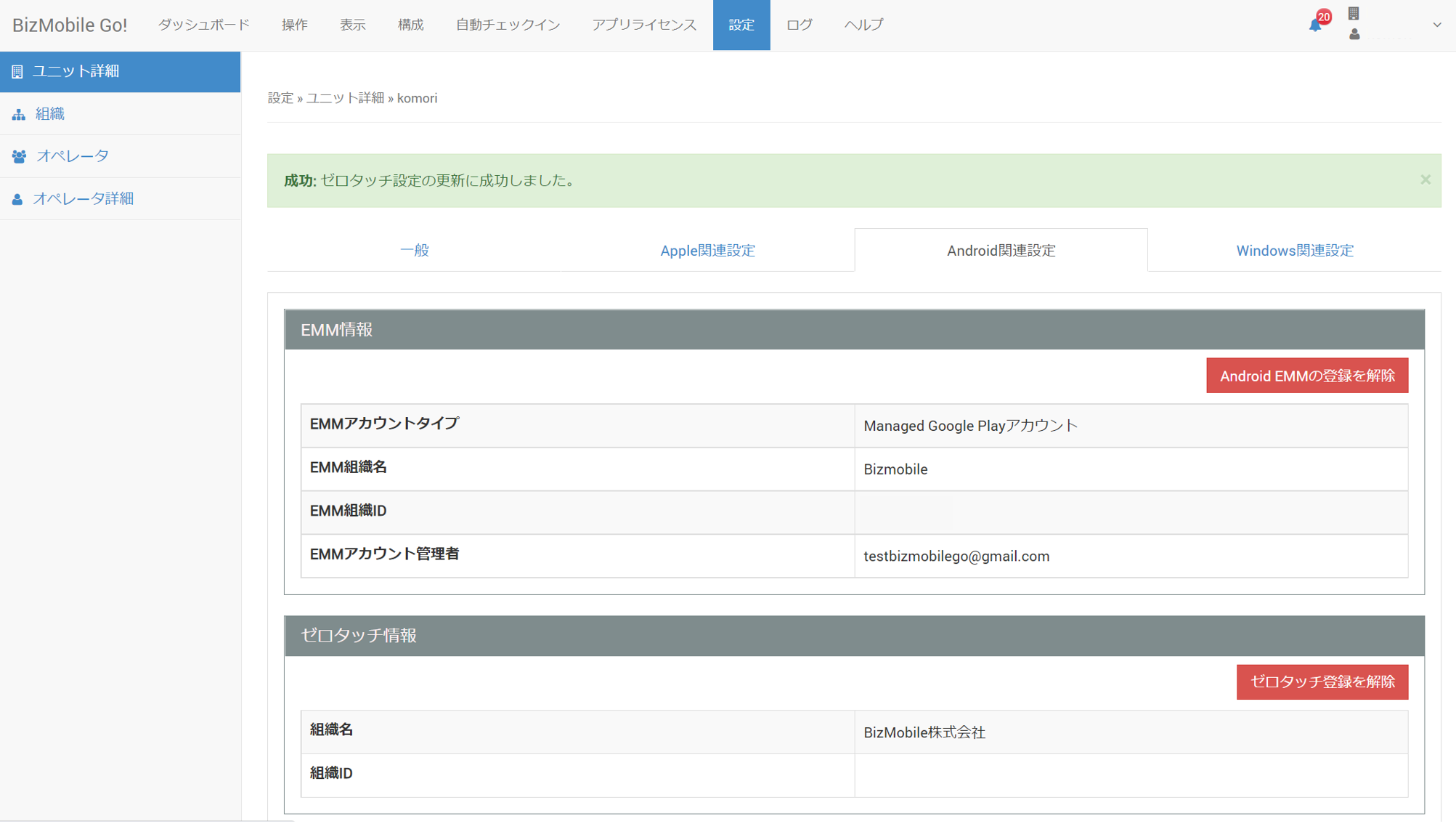Viewport: 1456px width, 829px height.
Task: Click the 組織 hierarchy icon in sidebar
Action: (19, 114)
